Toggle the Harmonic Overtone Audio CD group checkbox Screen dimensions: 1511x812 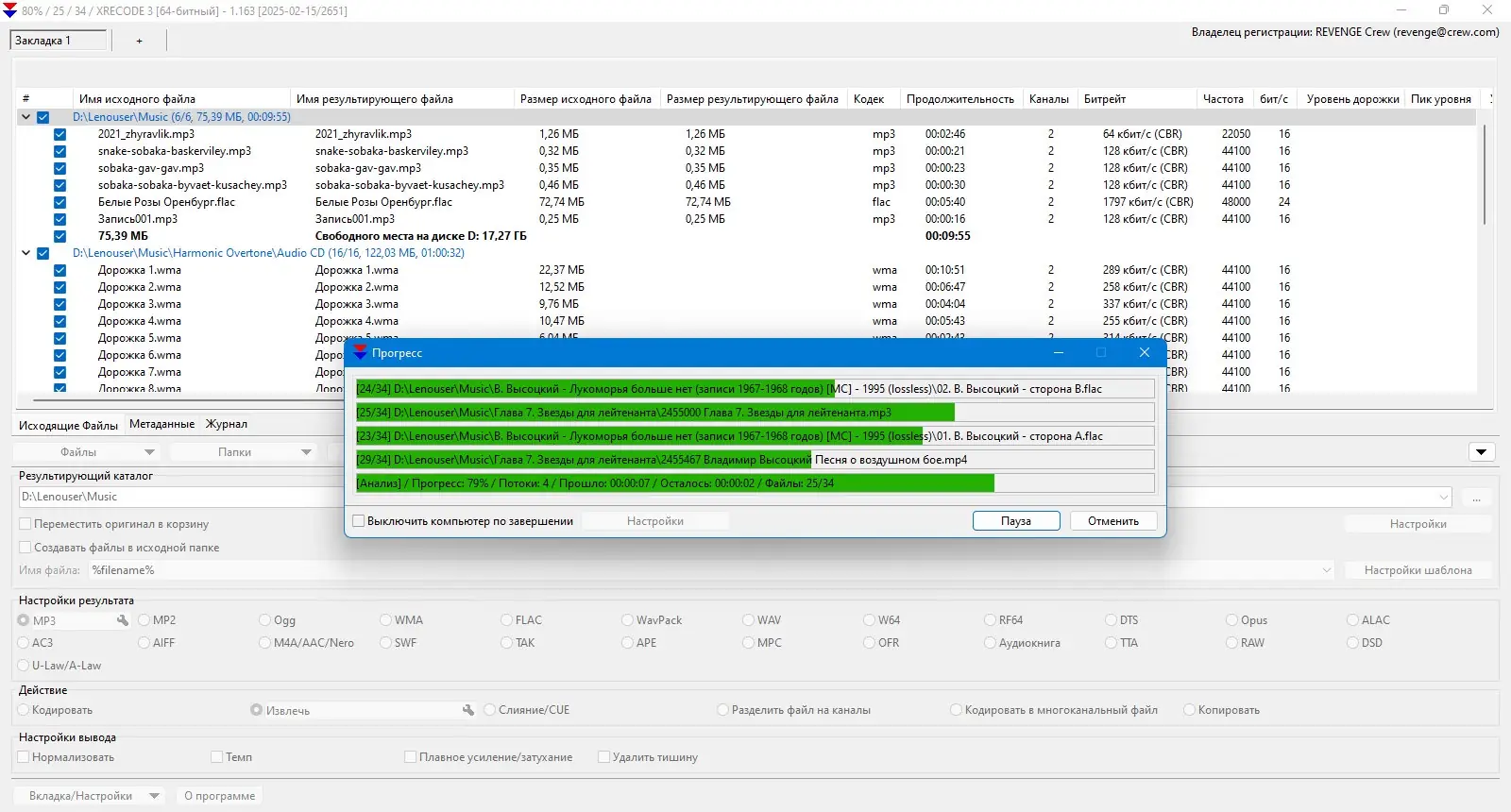click(x=42, y=253)
